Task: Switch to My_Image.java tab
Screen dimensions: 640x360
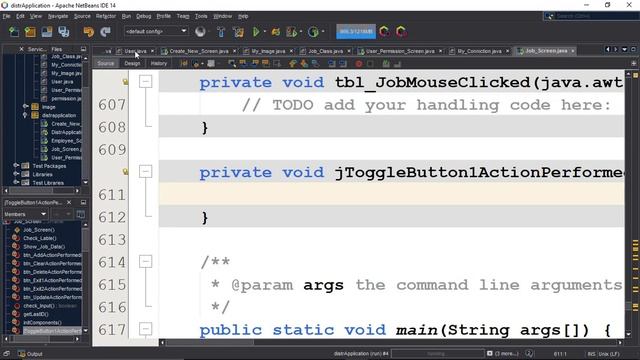Action: 268,51
